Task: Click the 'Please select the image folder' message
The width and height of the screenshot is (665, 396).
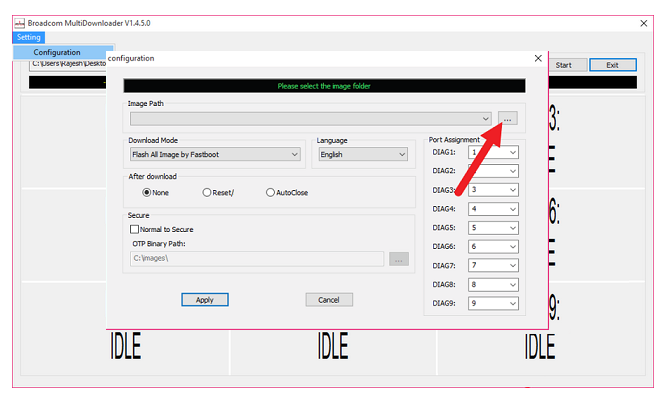Action: pos(324,86)
